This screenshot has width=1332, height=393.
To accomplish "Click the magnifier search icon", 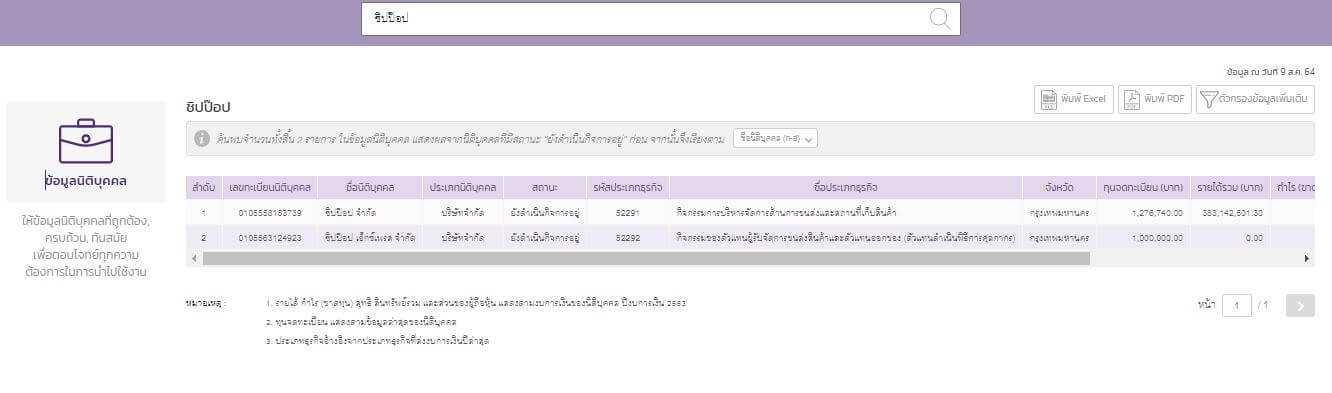I will click(940, 18).
